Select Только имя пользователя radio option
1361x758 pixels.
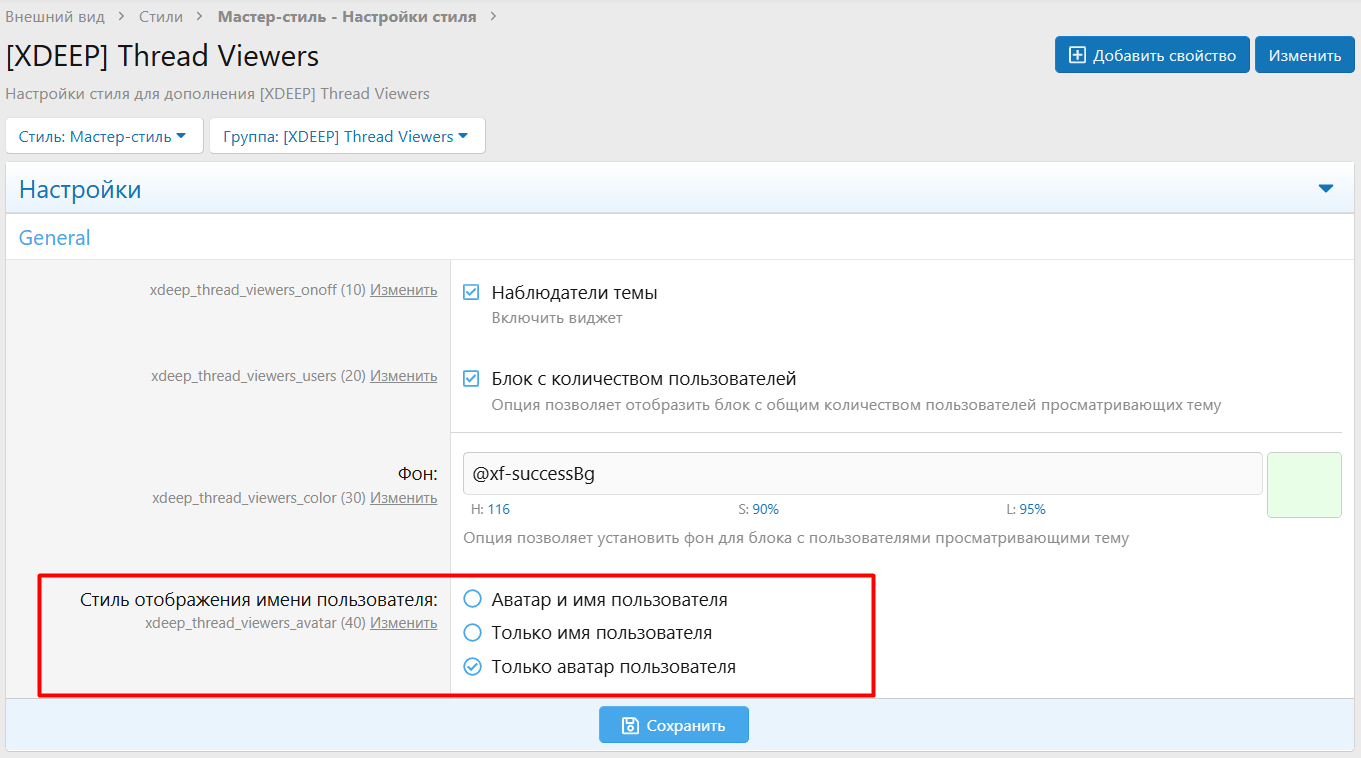(473, 633)
